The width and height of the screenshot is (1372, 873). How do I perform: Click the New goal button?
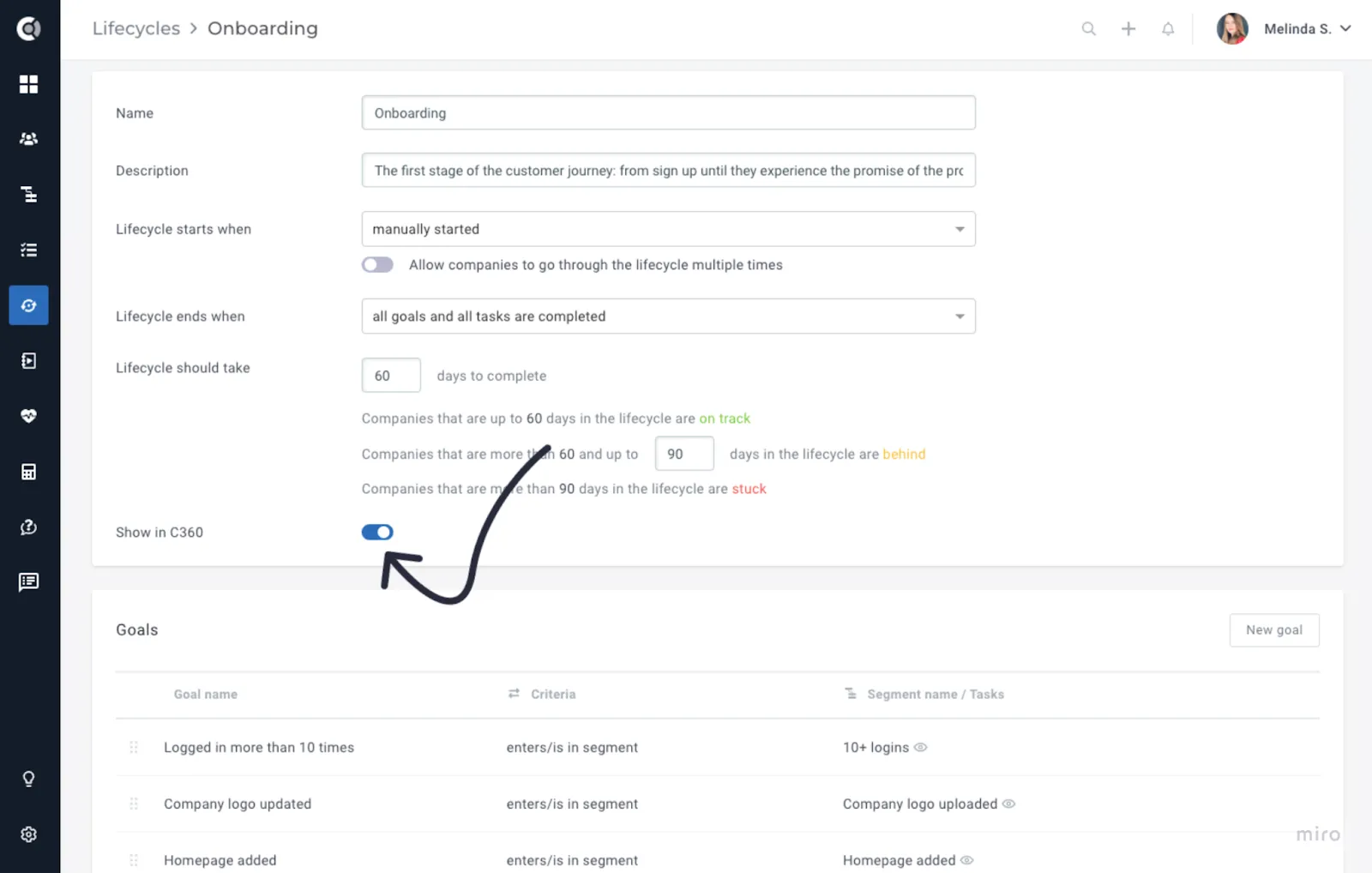(1273, 629)
